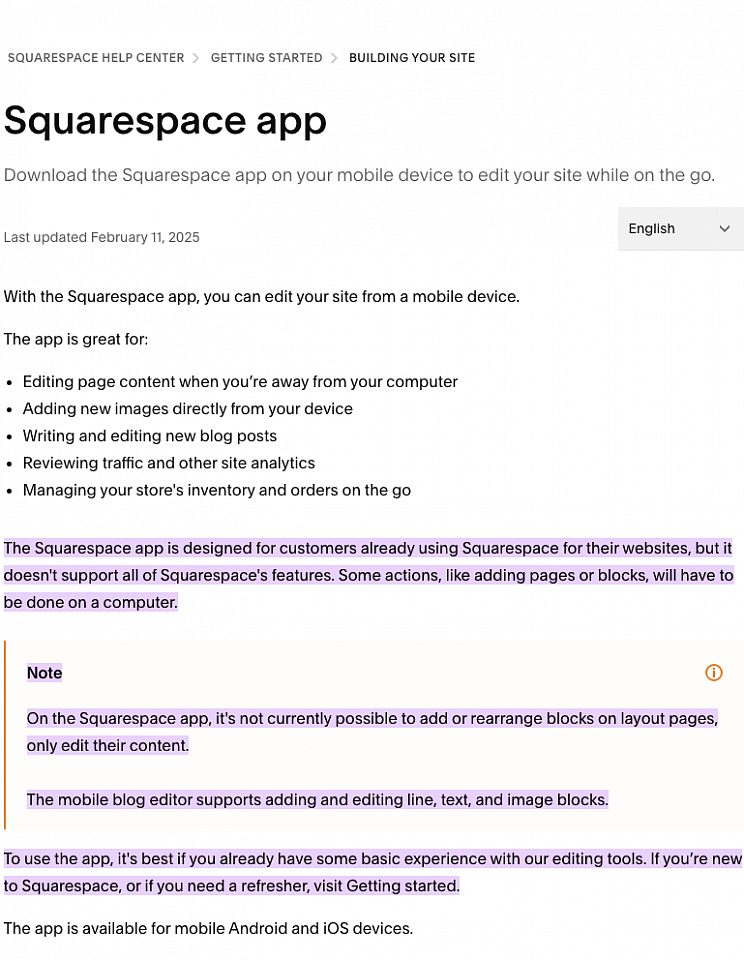The image size is (744, 960).
Task: Open the English language dropdown
Action: click(x=679, y=229)
